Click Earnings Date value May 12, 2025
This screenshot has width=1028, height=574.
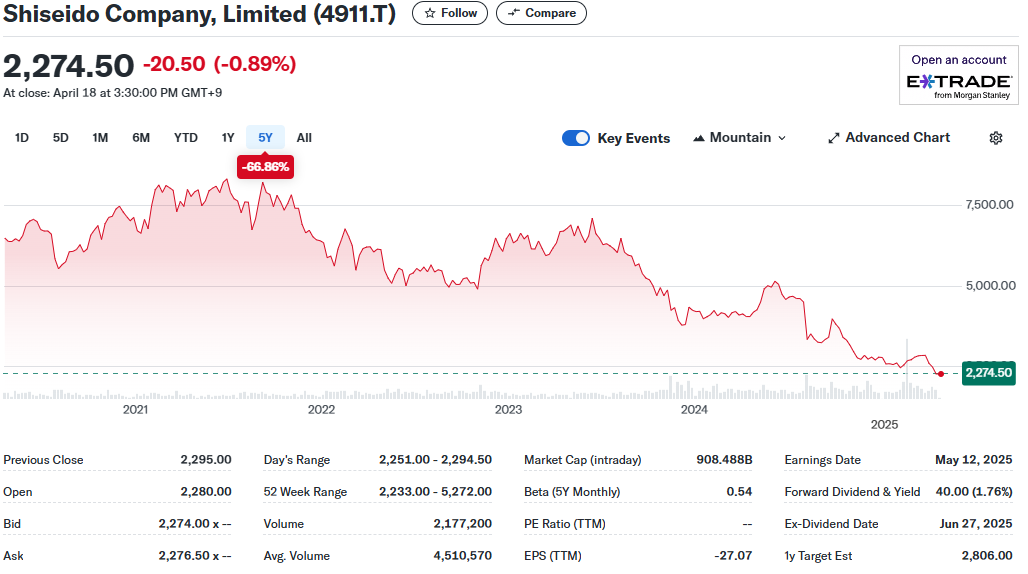coord(974,460)
